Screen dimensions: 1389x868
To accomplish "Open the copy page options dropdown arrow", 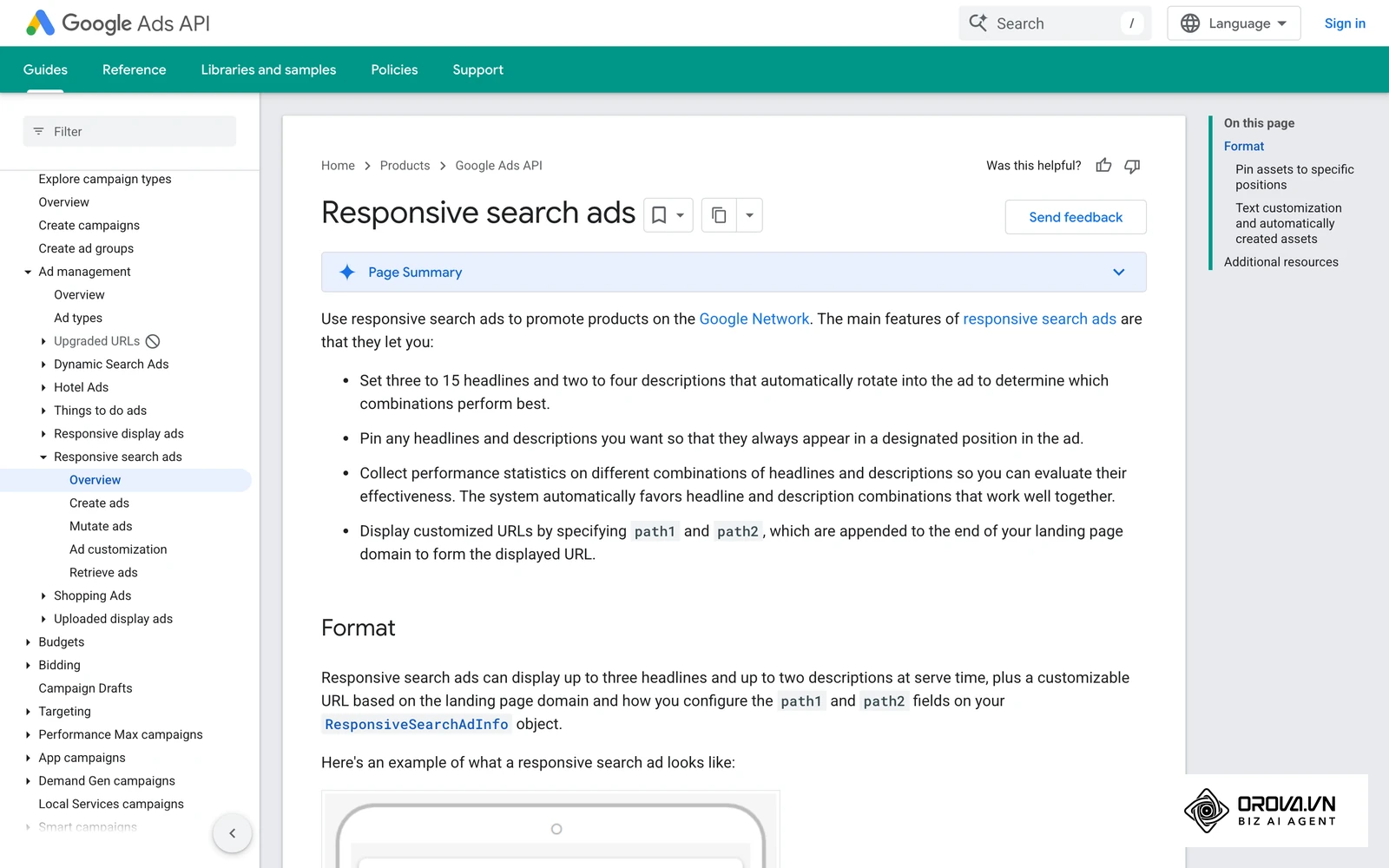I will tap(749, 214).
